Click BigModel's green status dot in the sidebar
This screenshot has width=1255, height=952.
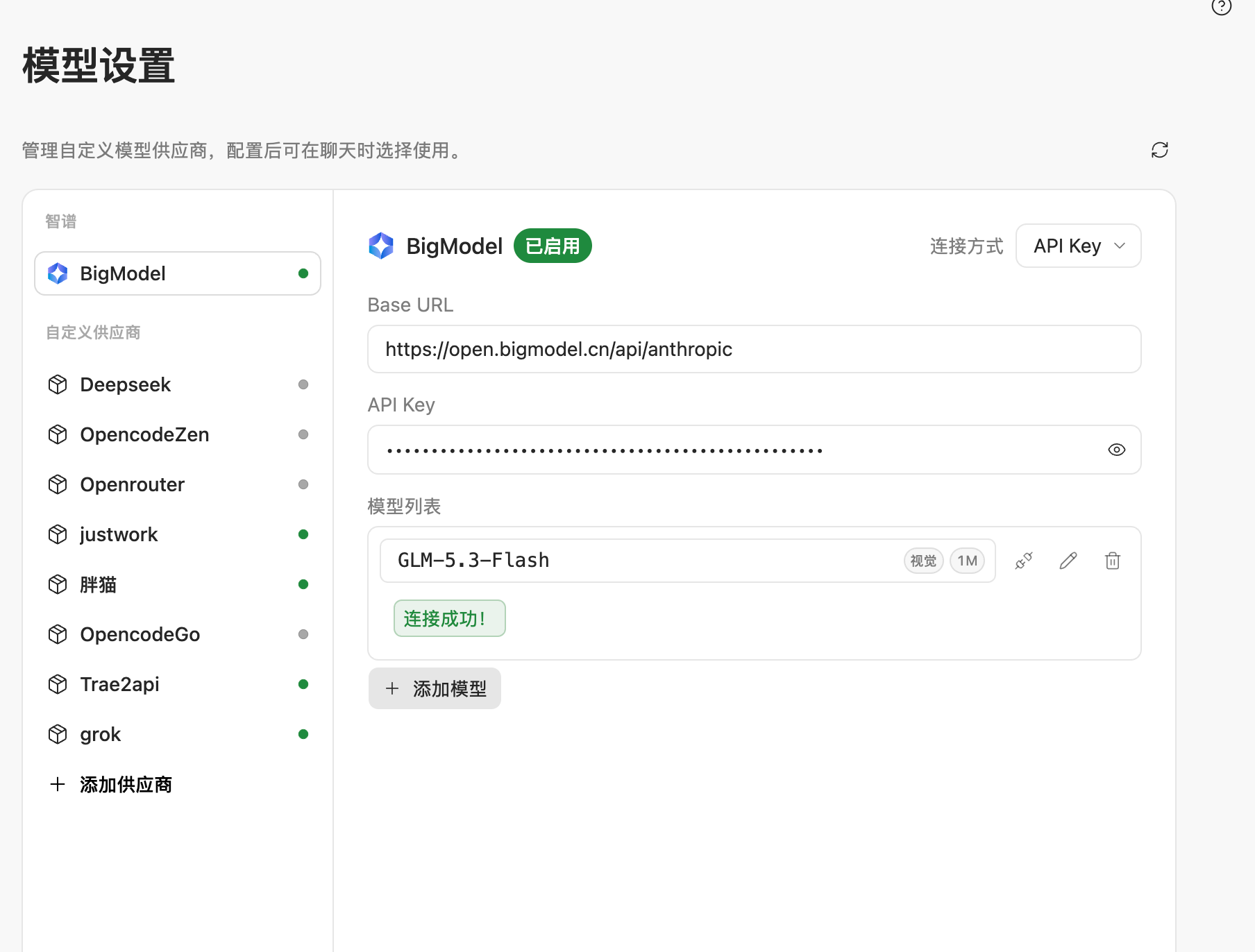coord(303,273)
